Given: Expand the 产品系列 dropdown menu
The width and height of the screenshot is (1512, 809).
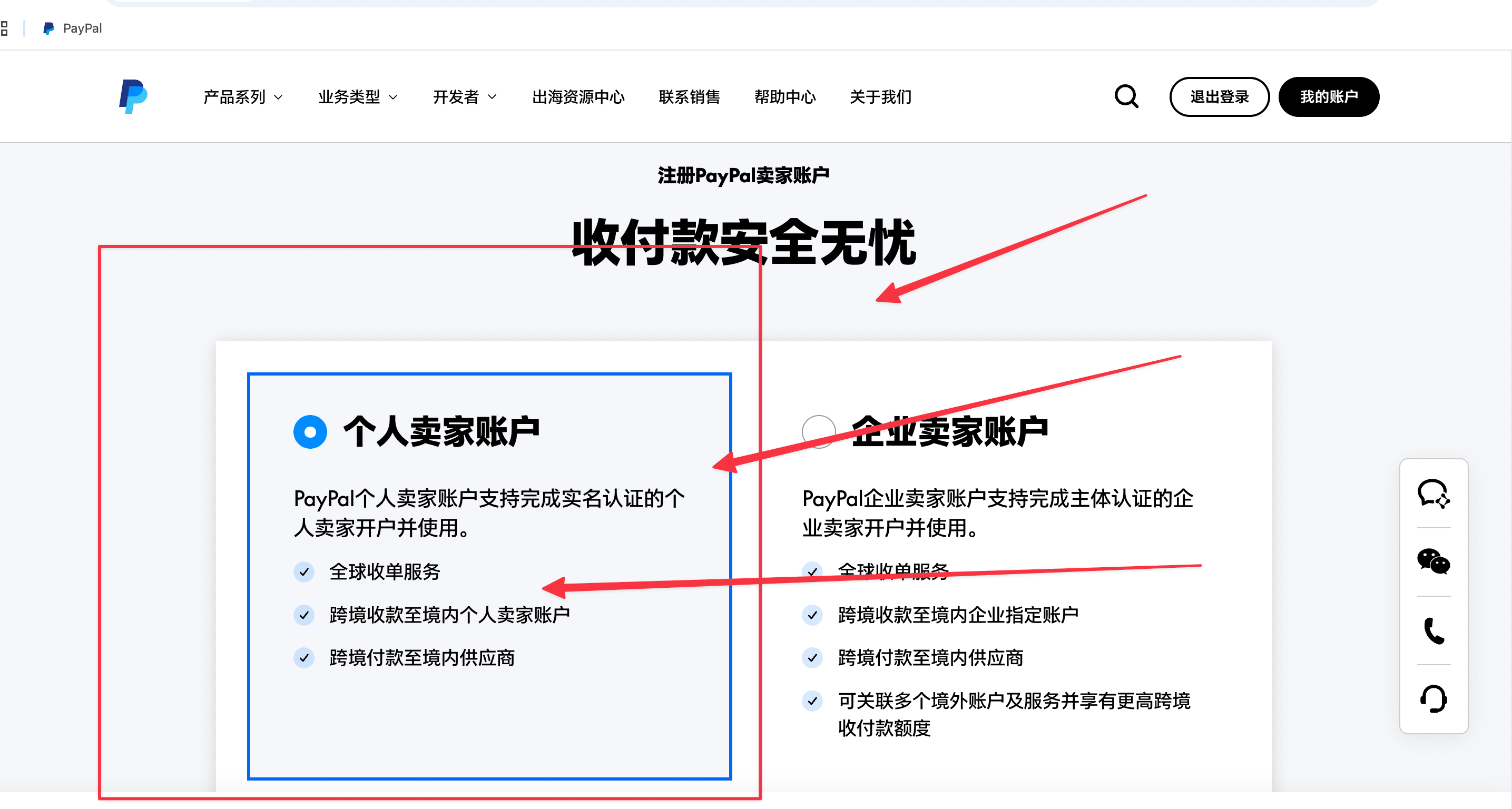Looking at the screenshot, I should 242,97.
